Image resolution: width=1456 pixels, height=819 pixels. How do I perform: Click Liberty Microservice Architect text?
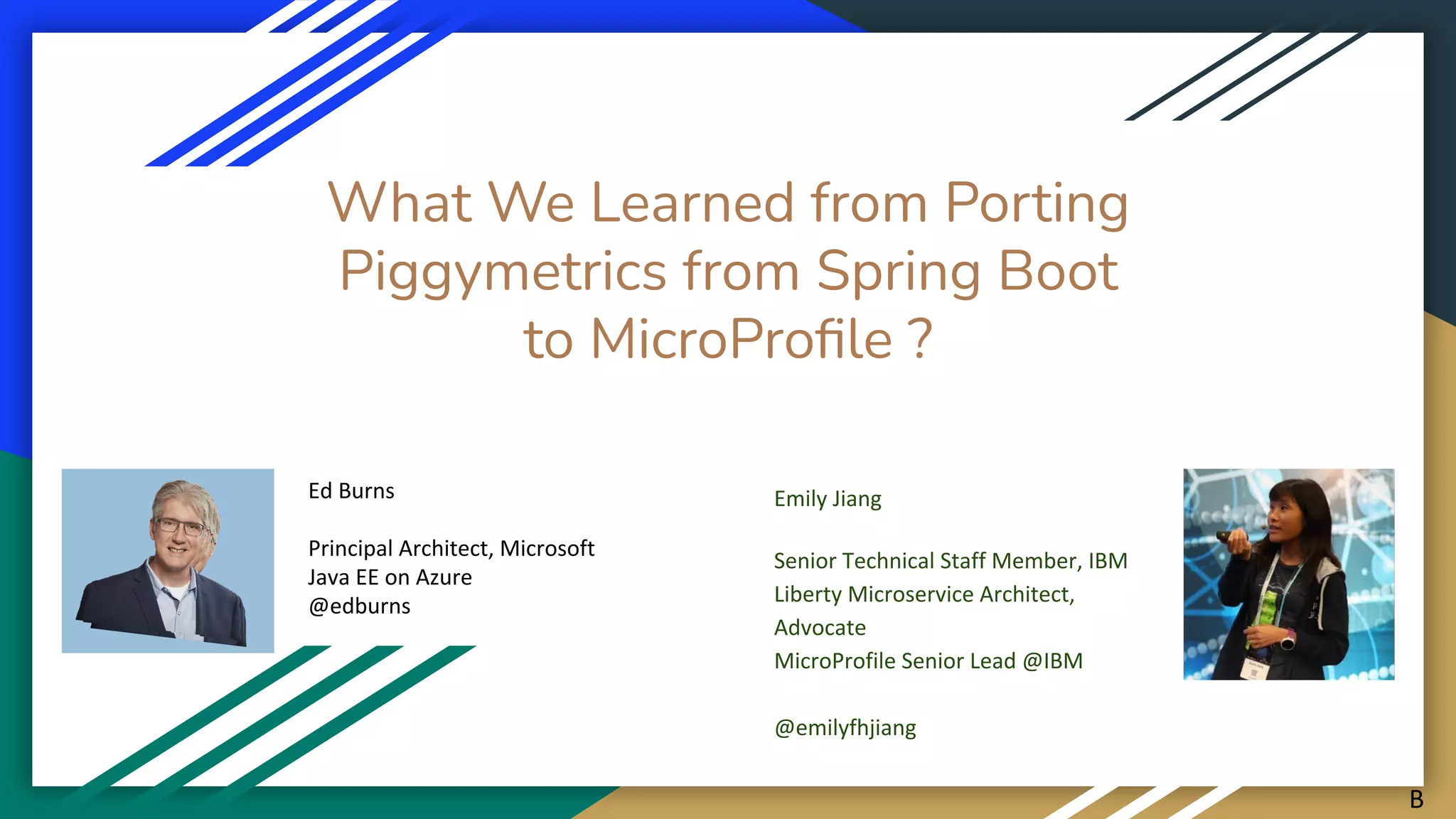click(x=924, y=594)
